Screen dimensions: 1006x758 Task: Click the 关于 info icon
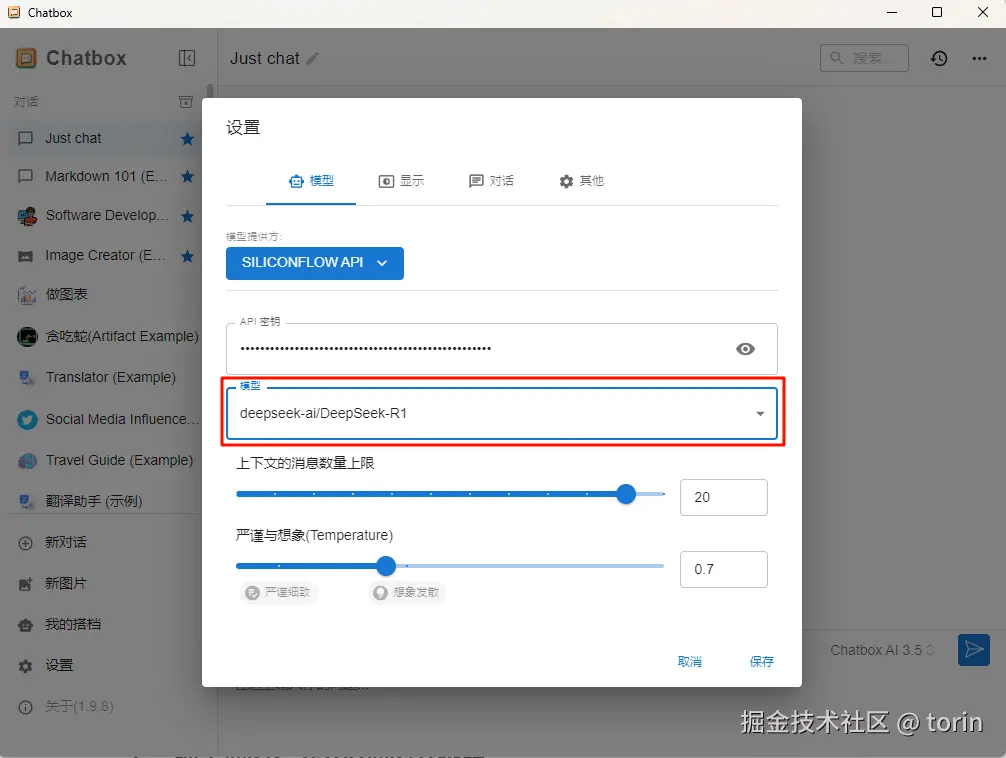tap(25, 707)
